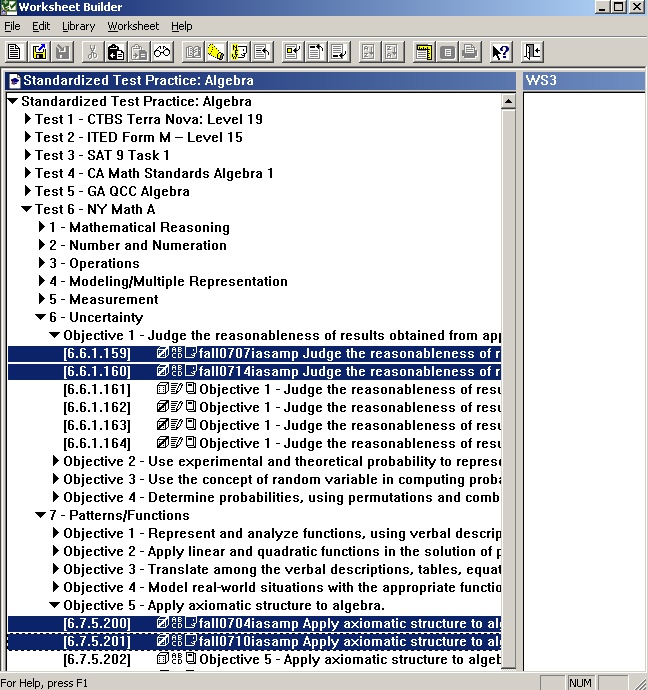
Task: Click the list with return arrow icon
Action: (x=263, y=52)
